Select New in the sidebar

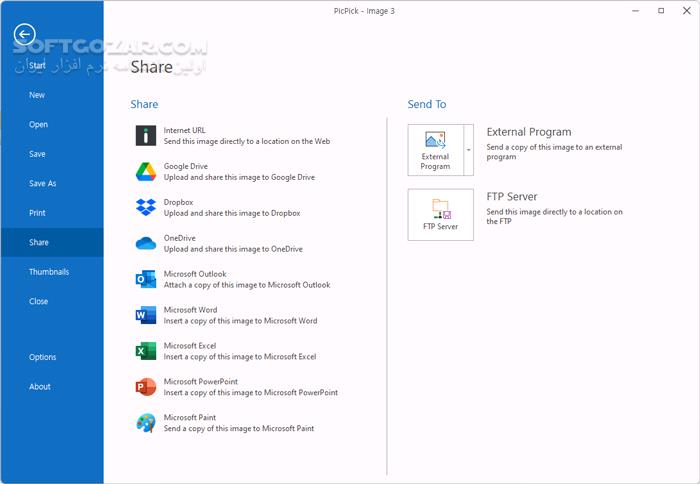(37, 95)
